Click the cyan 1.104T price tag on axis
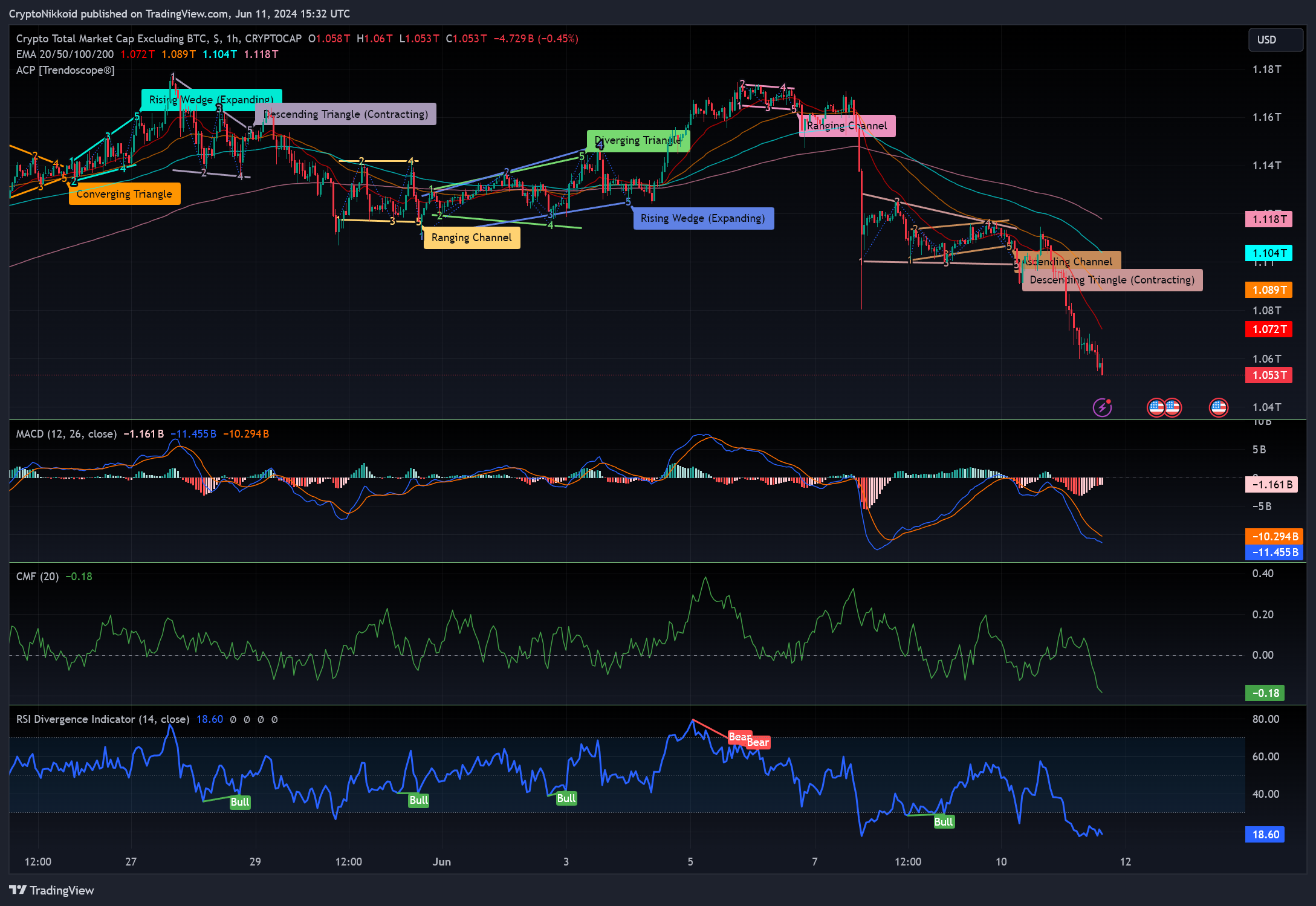Viewport: 1316px width, 906px height. (x=1269, y=253)
